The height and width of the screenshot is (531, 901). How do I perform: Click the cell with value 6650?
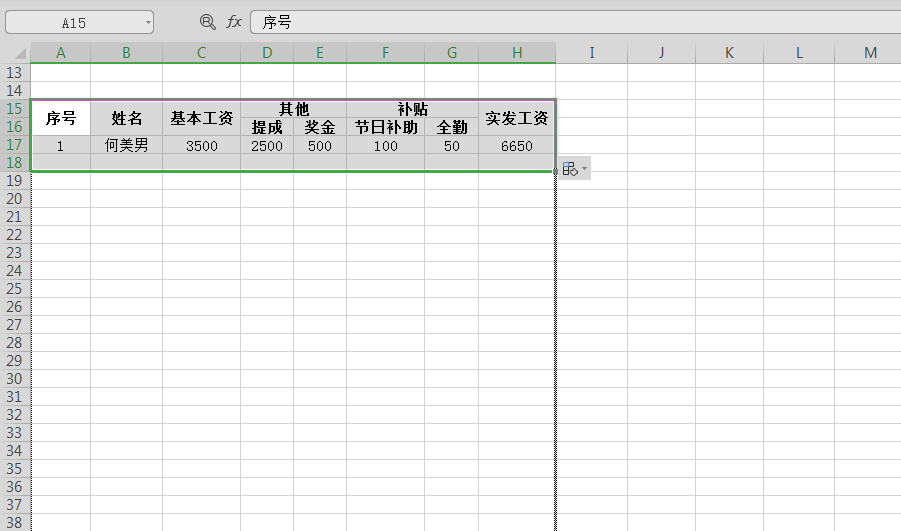click(517, 145)
